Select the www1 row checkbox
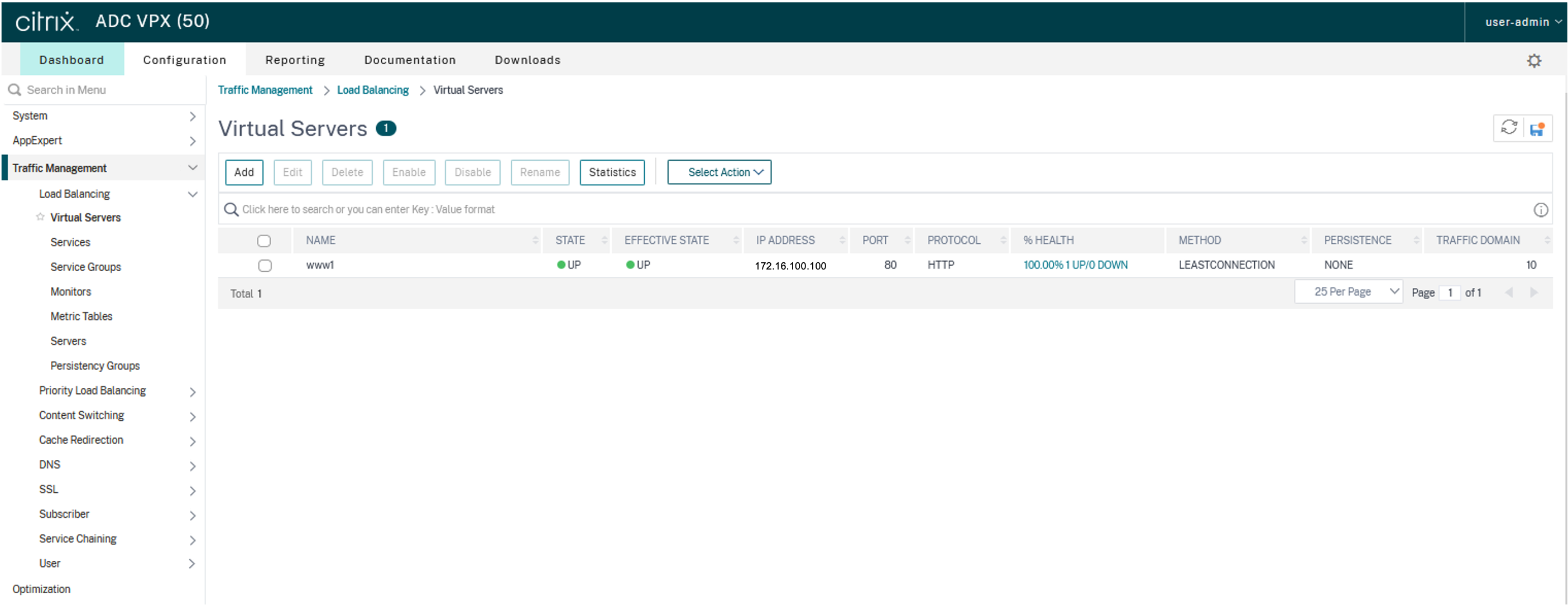This screenshot has height=606, width=1568. point(265,265)
